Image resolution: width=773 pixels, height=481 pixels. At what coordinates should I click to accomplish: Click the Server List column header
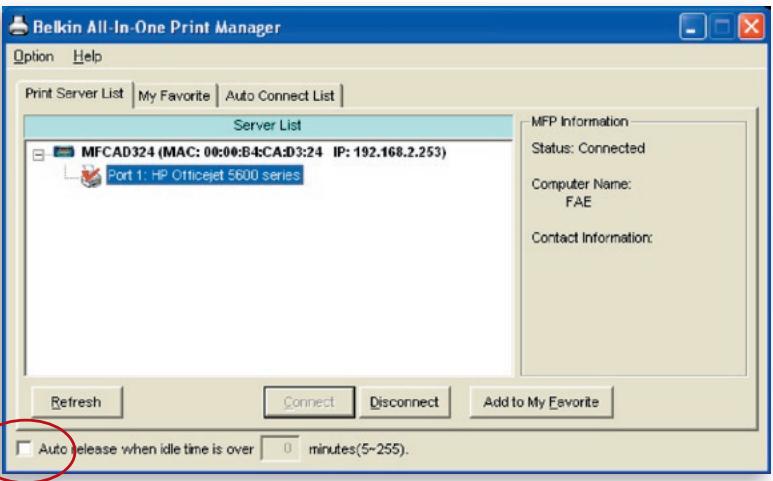[x=268, y=126]
